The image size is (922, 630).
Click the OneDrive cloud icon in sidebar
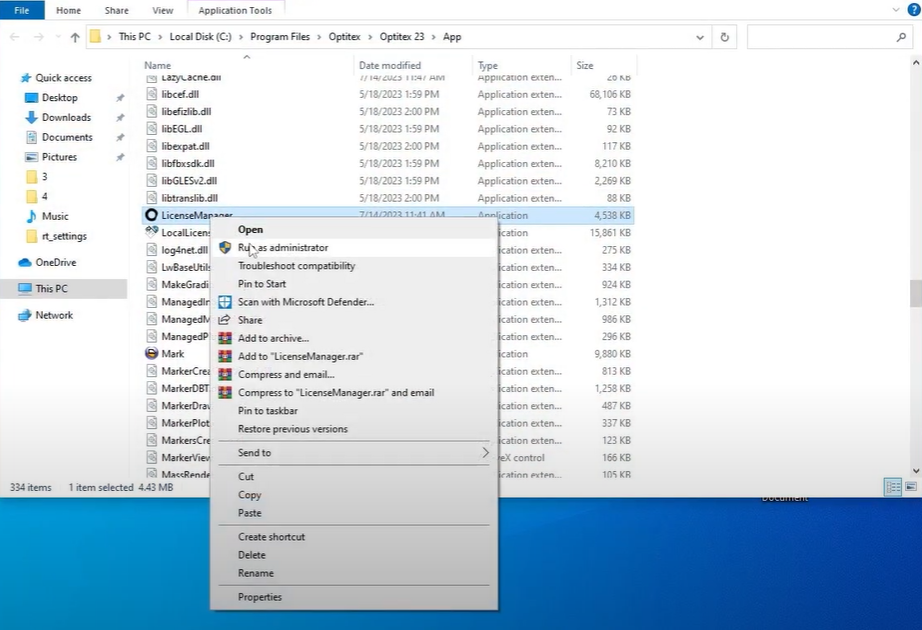[26, 263]
